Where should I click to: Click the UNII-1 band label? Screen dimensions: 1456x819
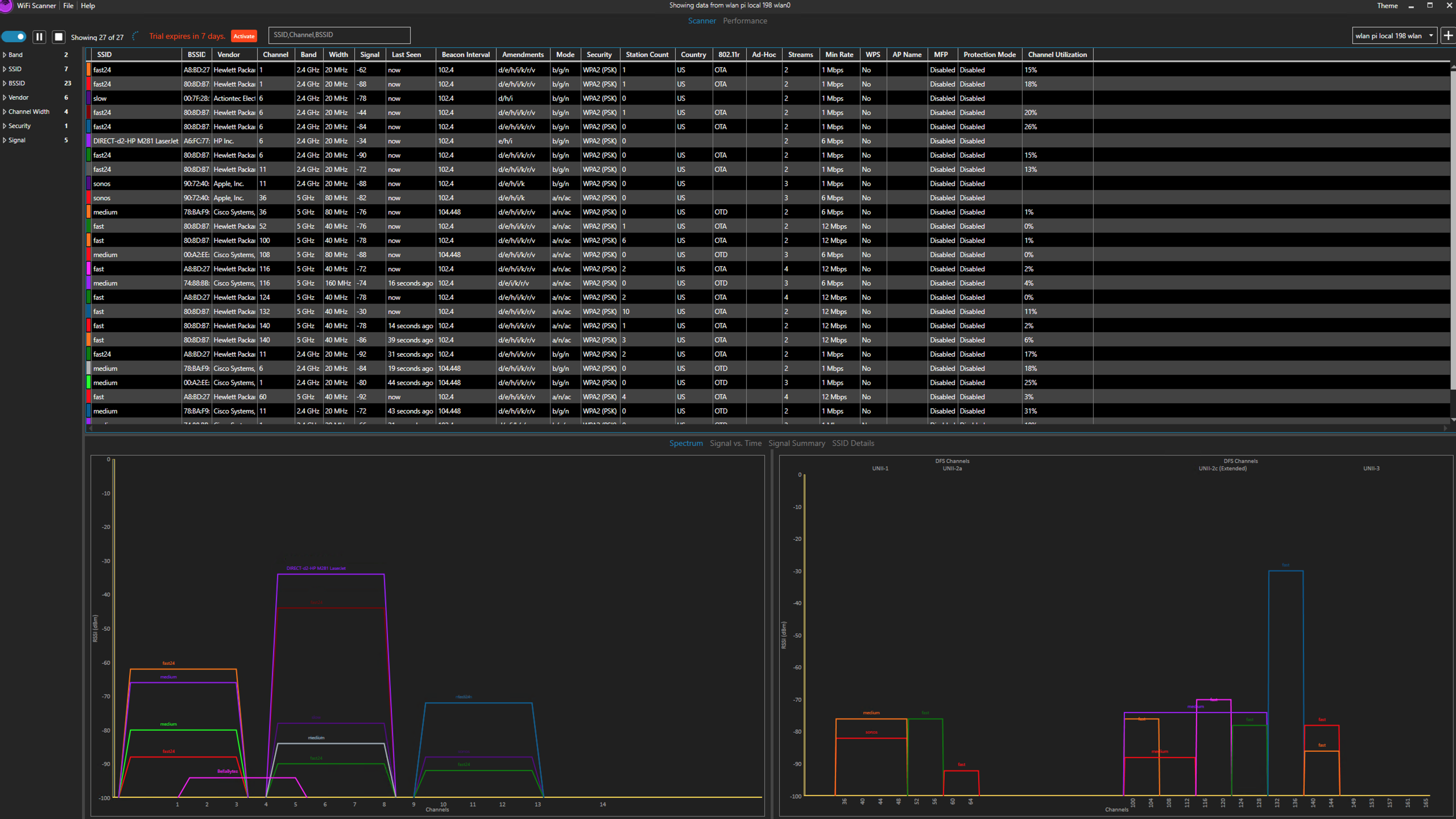click(880, 469)
